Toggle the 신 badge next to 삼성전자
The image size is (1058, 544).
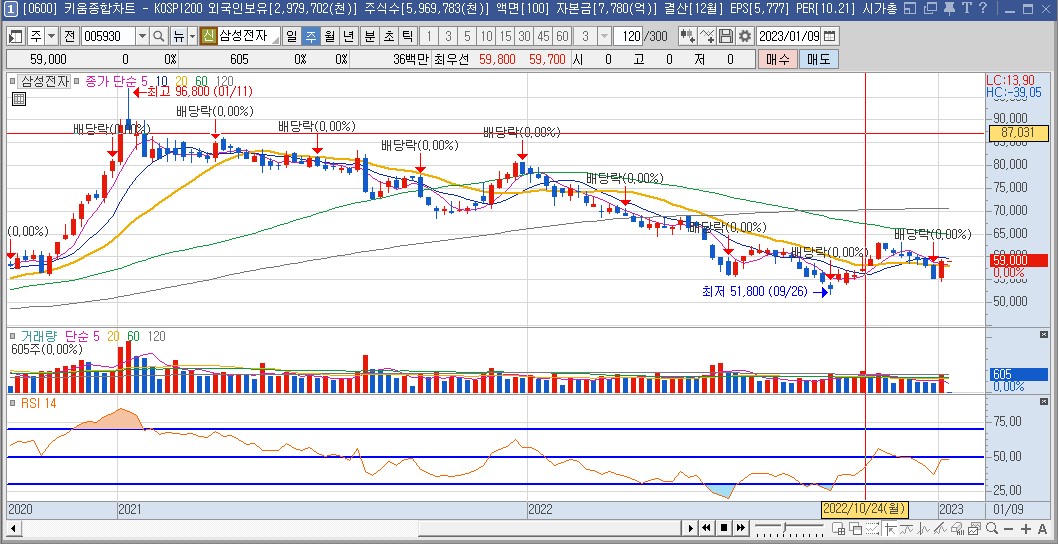208,36
